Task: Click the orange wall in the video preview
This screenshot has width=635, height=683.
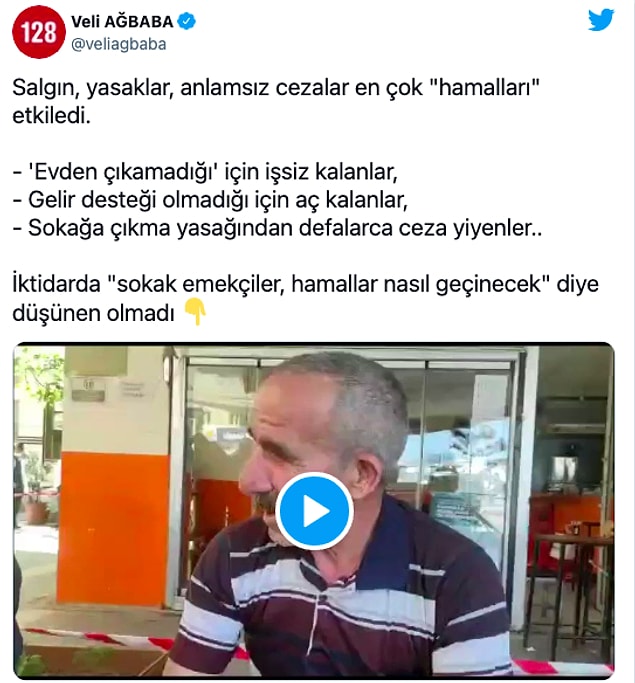Action: click(113, 527)
